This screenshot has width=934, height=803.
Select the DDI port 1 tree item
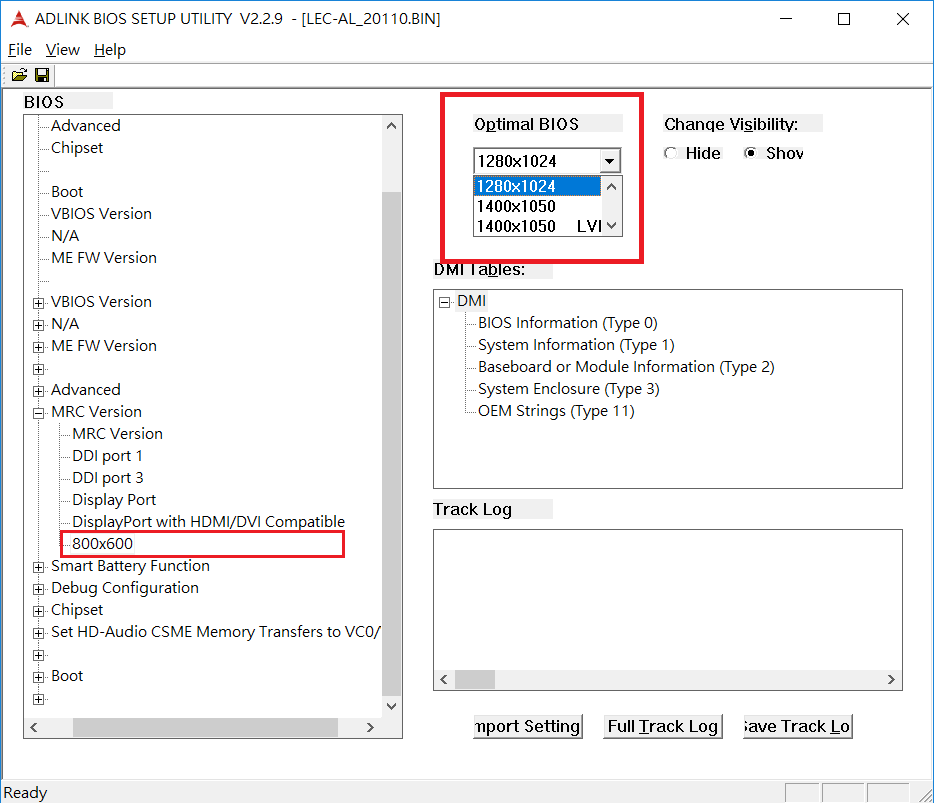tap(107, 456)
